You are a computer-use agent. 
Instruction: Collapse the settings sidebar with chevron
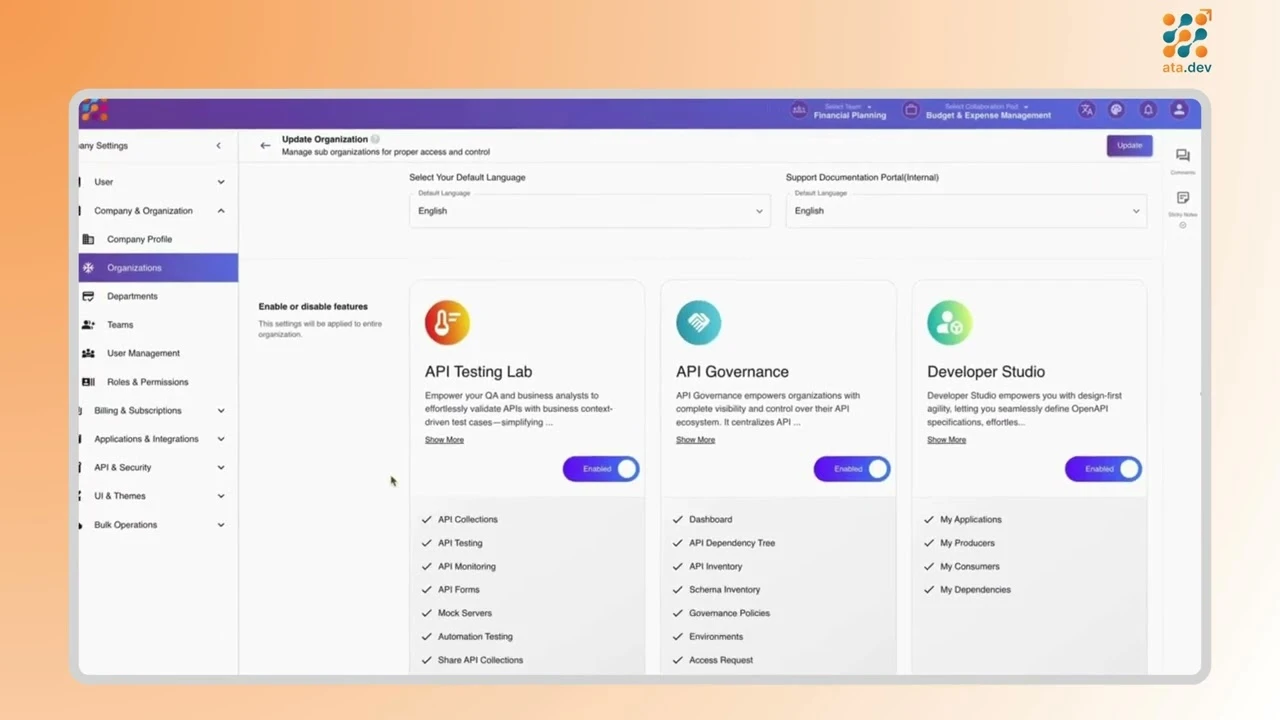pyautogui.click(x=219, y=146)
